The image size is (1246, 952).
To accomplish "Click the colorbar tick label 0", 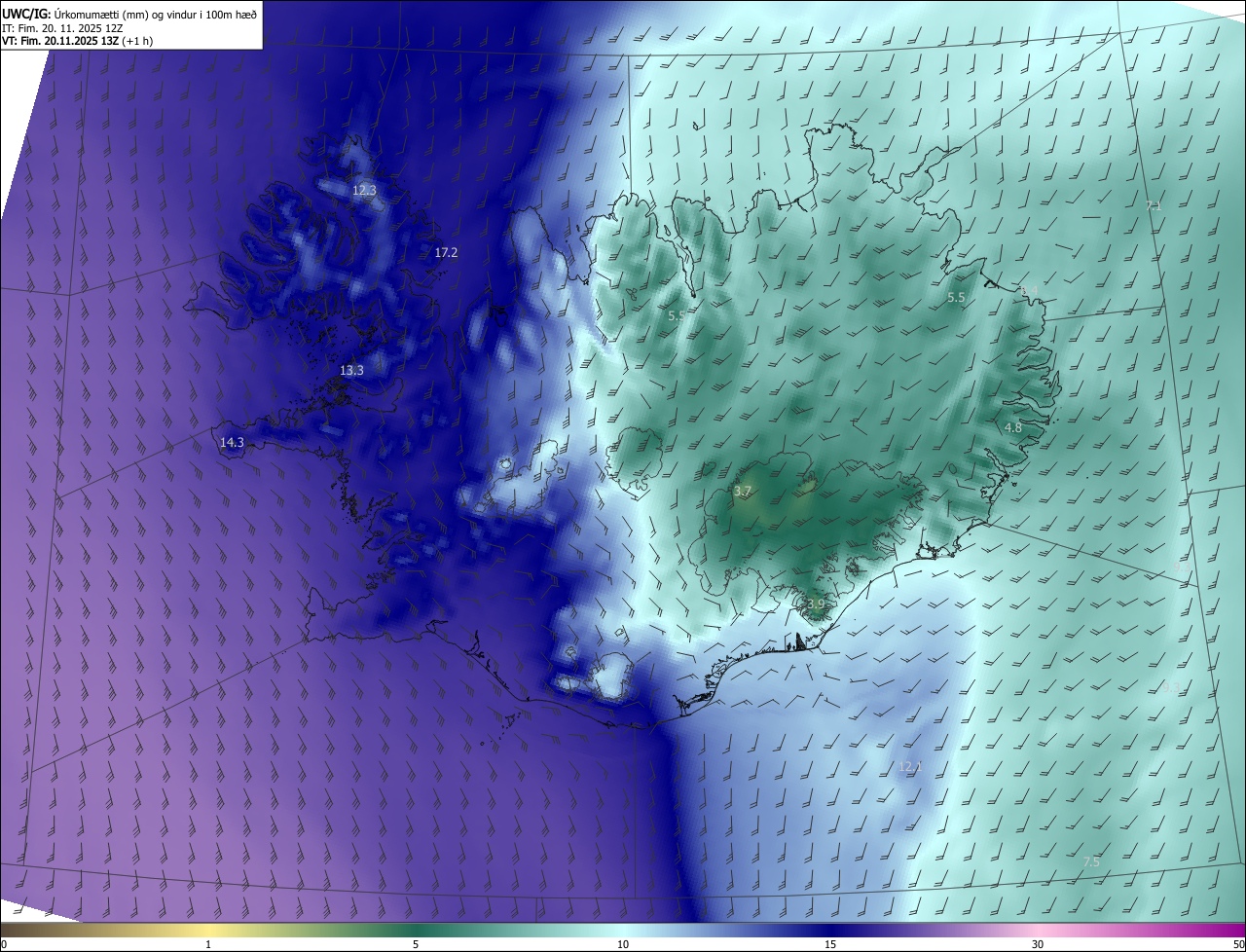I will (3, 944).
